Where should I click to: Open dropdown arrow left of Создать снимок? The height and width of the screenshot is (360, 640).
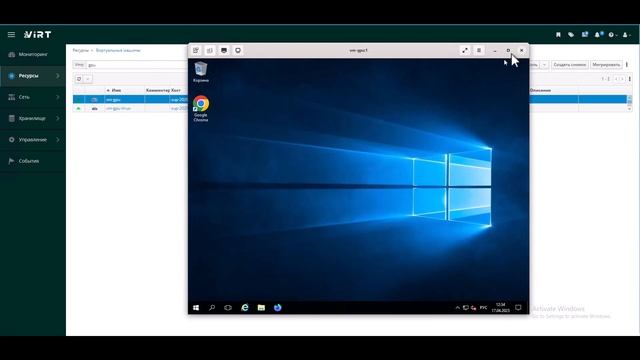pos(544,65)
